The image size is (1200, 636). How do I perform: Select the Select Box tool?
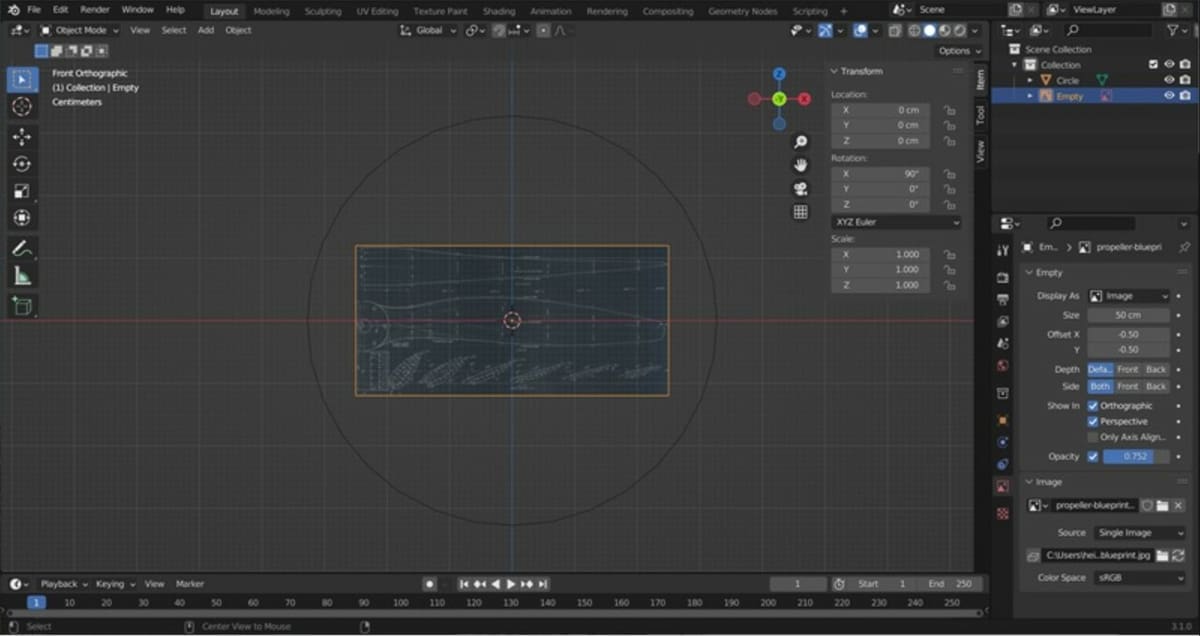(x=22, y=79)
